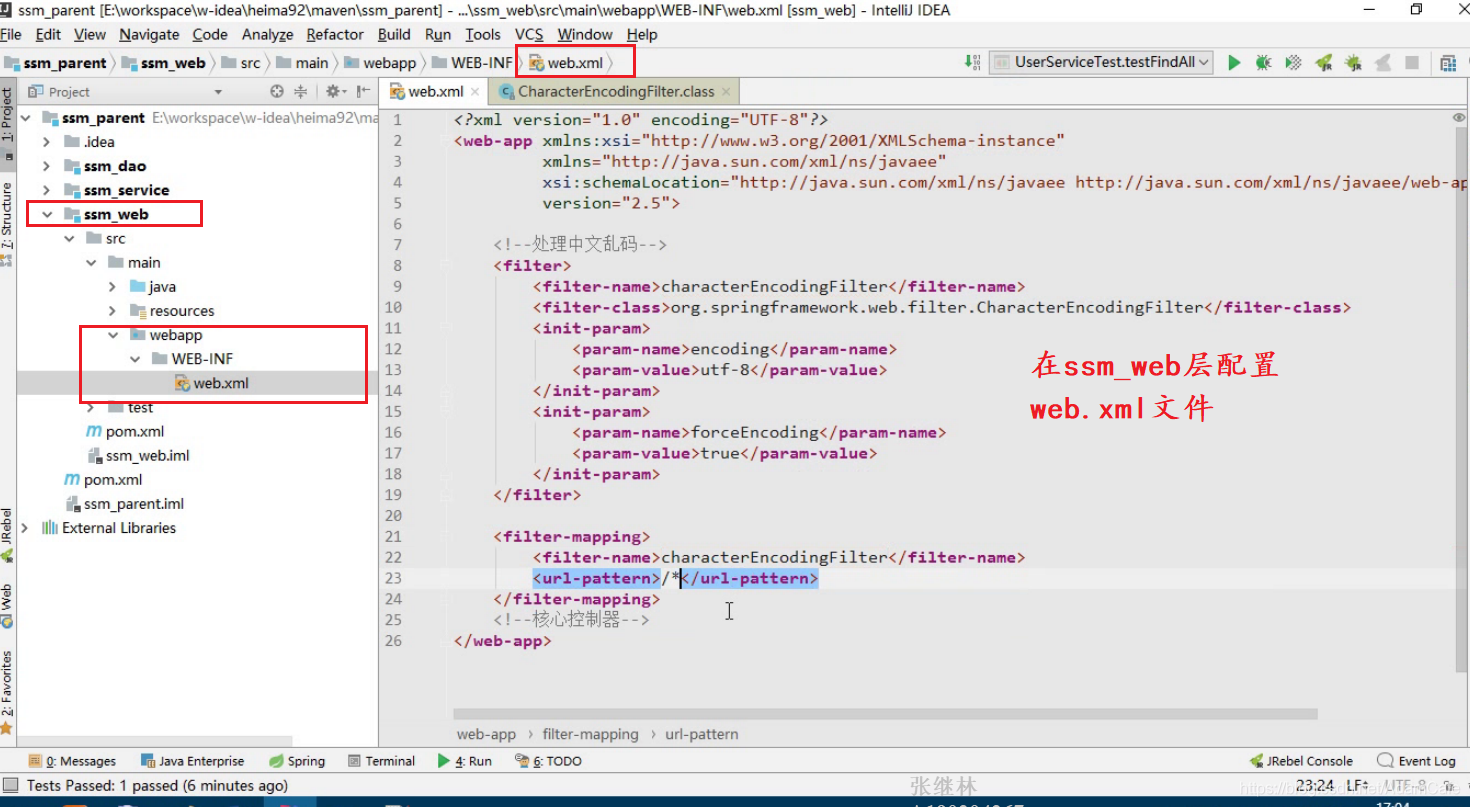The image size is (1470, 807).
Task: Collapse the WEB-INF folder
Action: click(135, 359)
